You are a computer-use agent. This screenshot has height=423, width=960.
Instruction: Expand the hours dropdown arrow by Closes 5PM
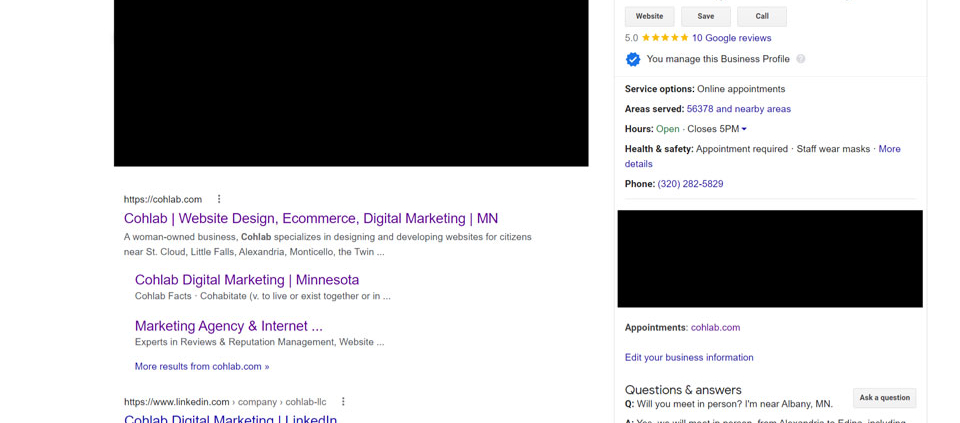[744, 129]
